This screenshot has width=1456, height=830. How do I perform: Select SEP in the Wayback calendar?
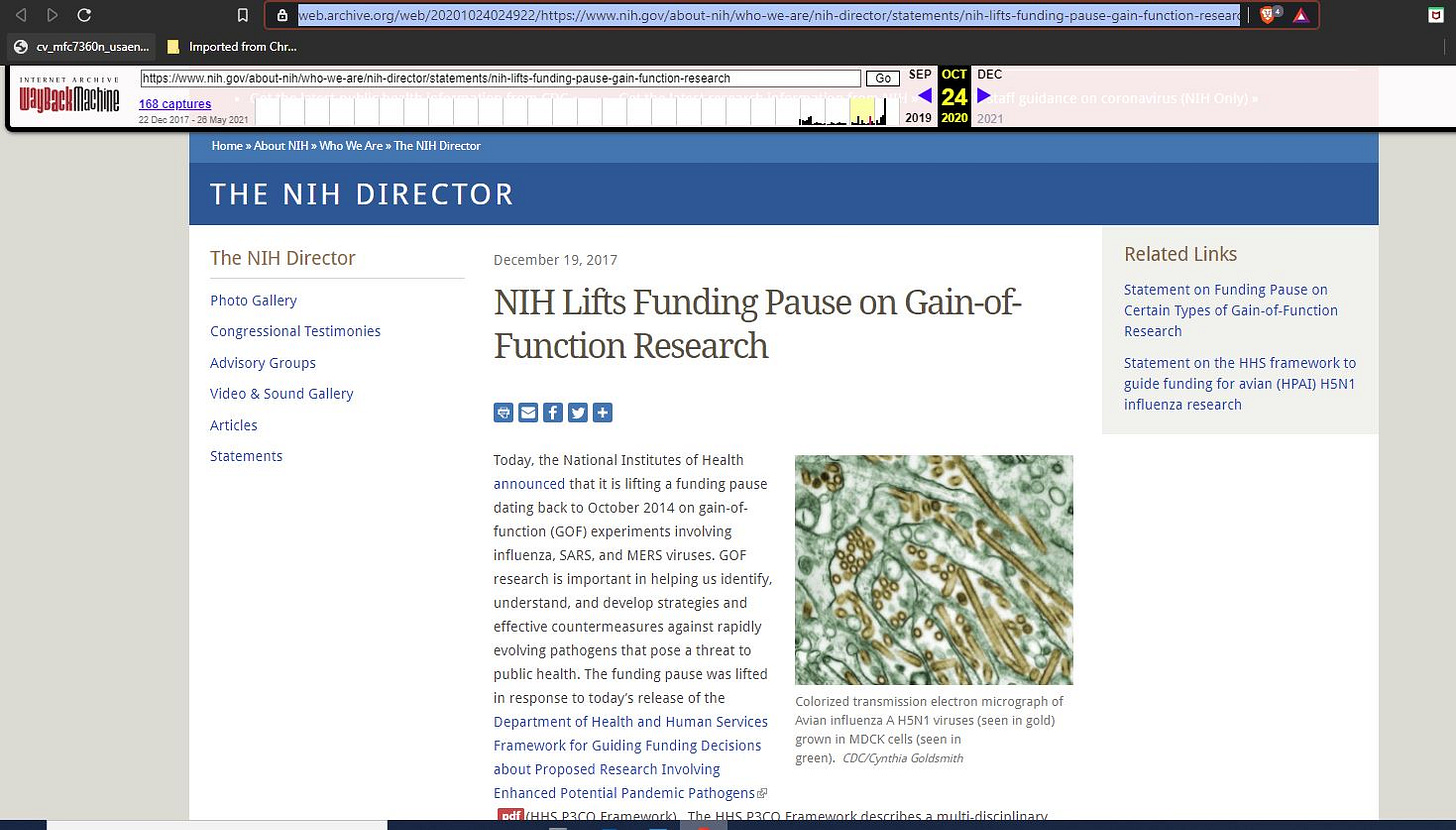pos(920,75)
